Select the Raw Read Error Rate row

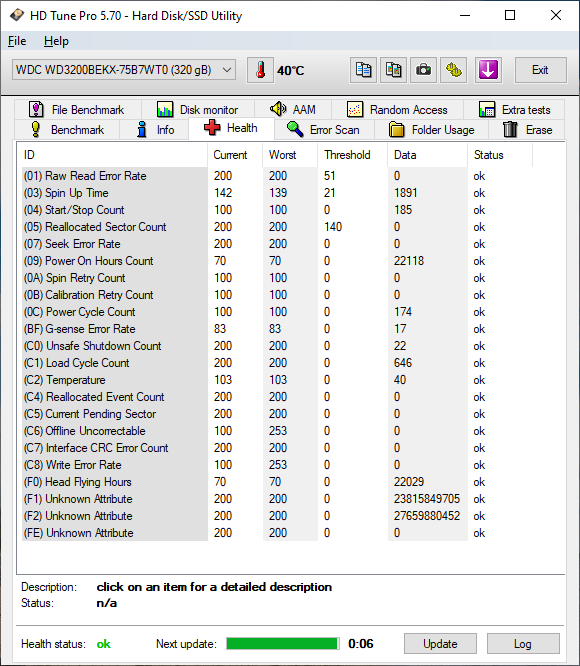tap(277, 176)
